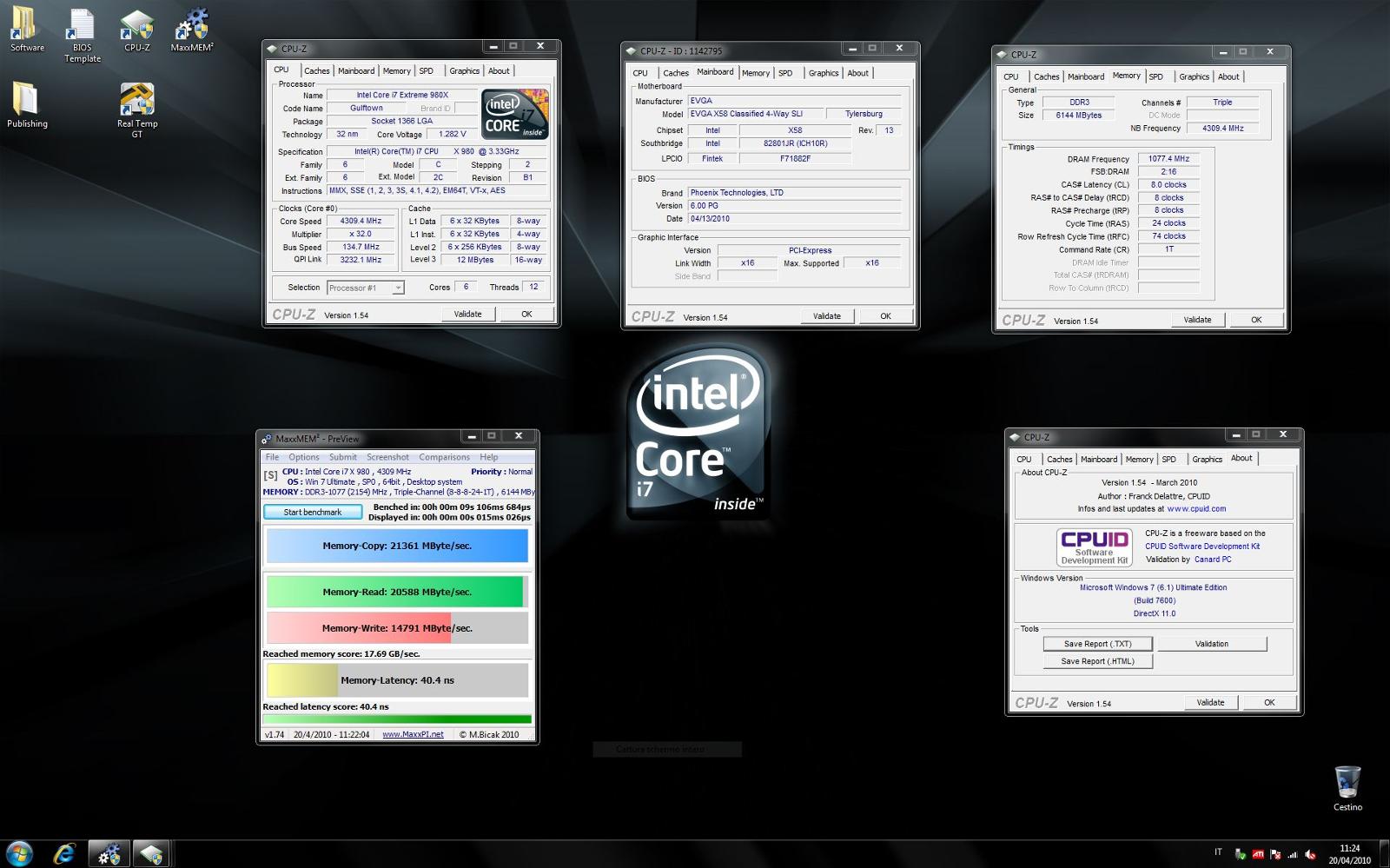Open www.cpuid.com link

click(x=1196, y=509)
